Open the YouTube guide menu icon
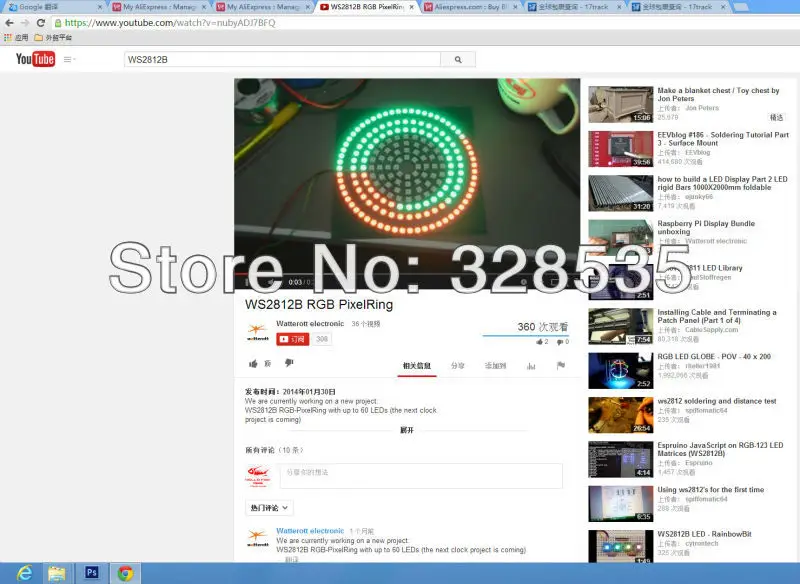The height and width of the screenshot is (584, 800). coord(69,60)
